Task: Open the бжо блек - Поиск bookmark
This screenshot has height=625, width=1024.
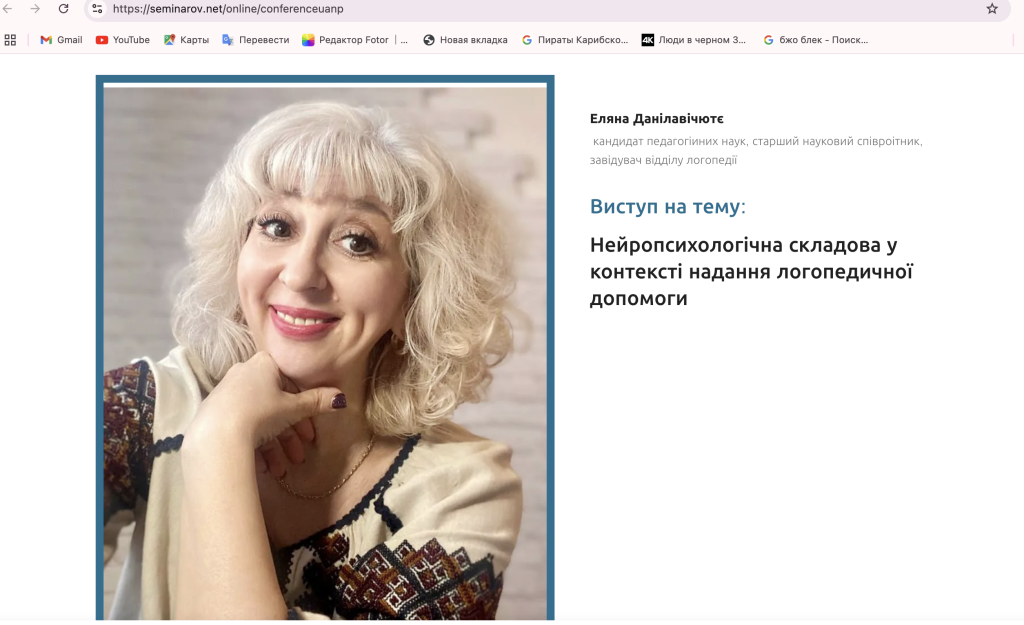Action: click(x=816, y=40)
